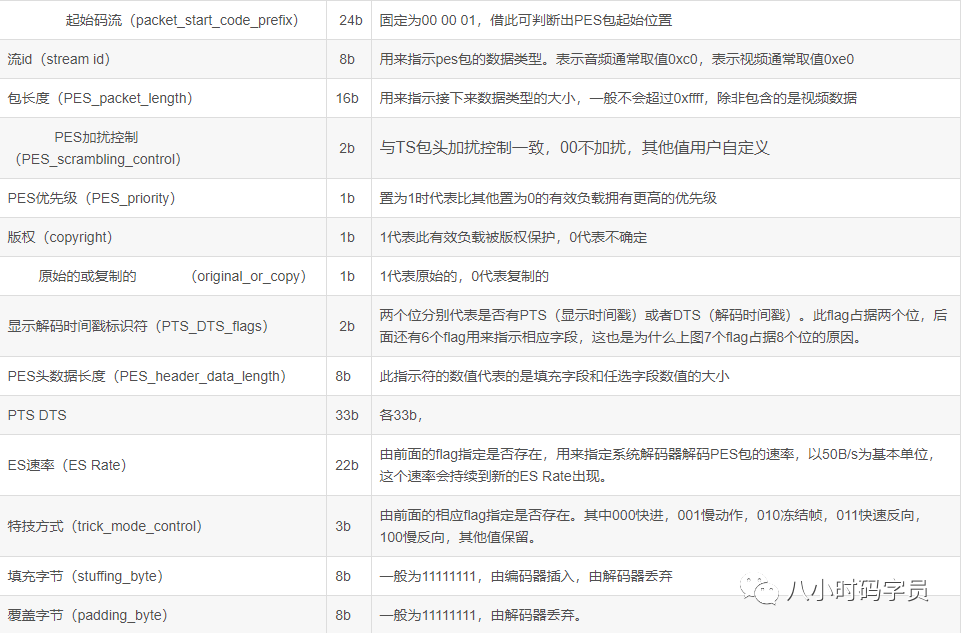Click the 22b size cell
The image size is (961, 633).
pyautogui.click(x=349, y=465)
